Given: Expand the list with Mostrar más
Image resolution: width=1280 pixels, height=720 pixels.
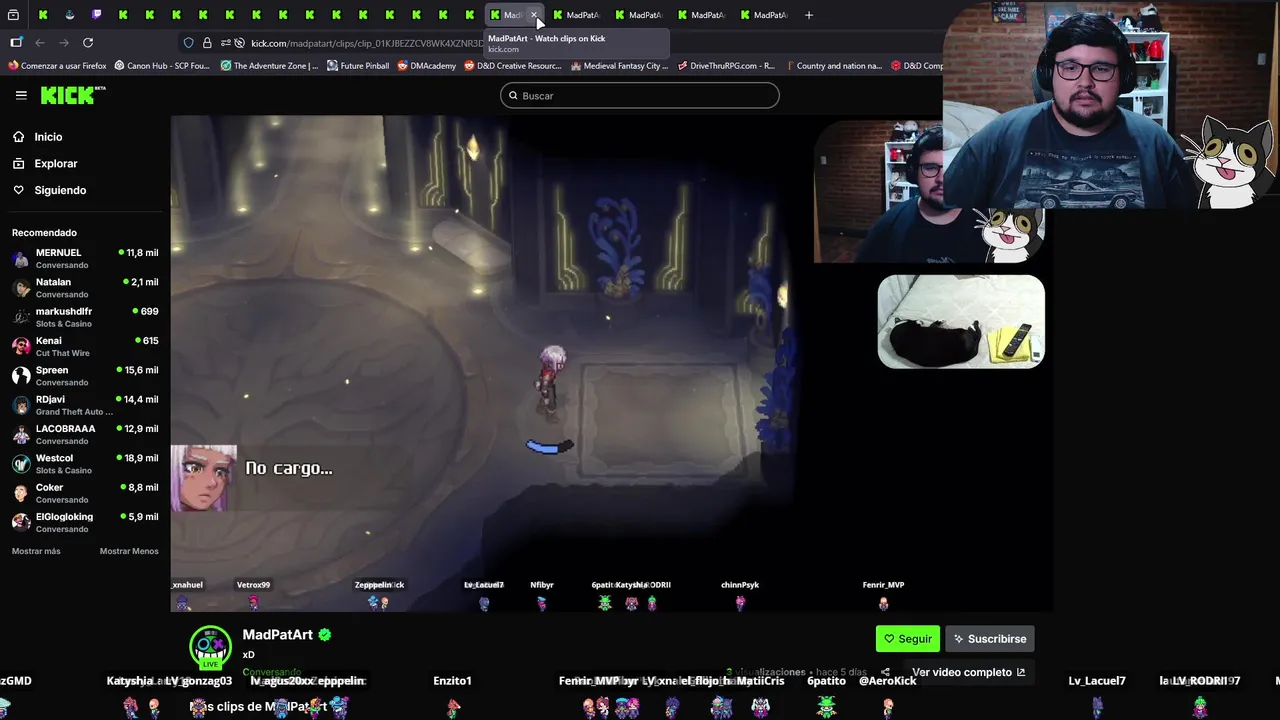Looking at the screenshot, I should pos(36,551).
